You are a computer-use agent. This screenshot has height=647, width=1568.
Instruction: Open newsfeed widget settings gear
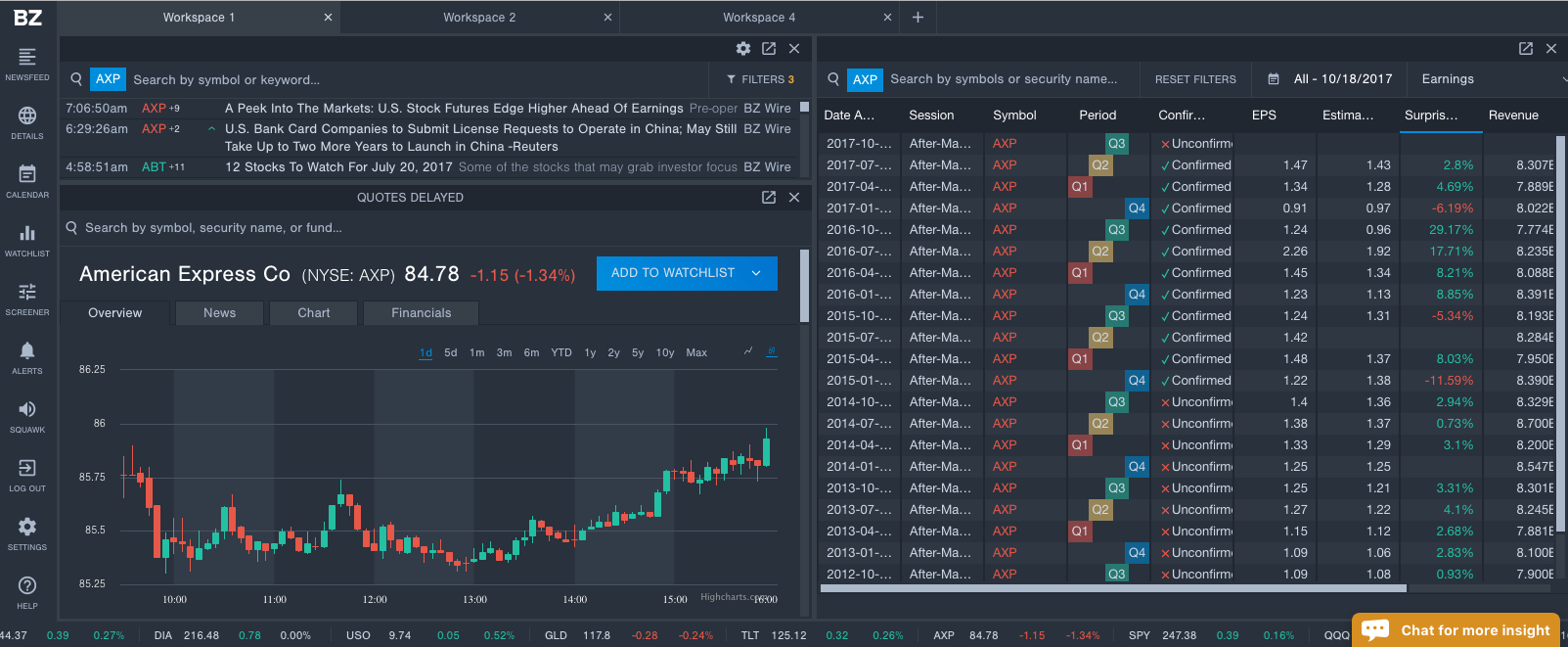(743, 48)
